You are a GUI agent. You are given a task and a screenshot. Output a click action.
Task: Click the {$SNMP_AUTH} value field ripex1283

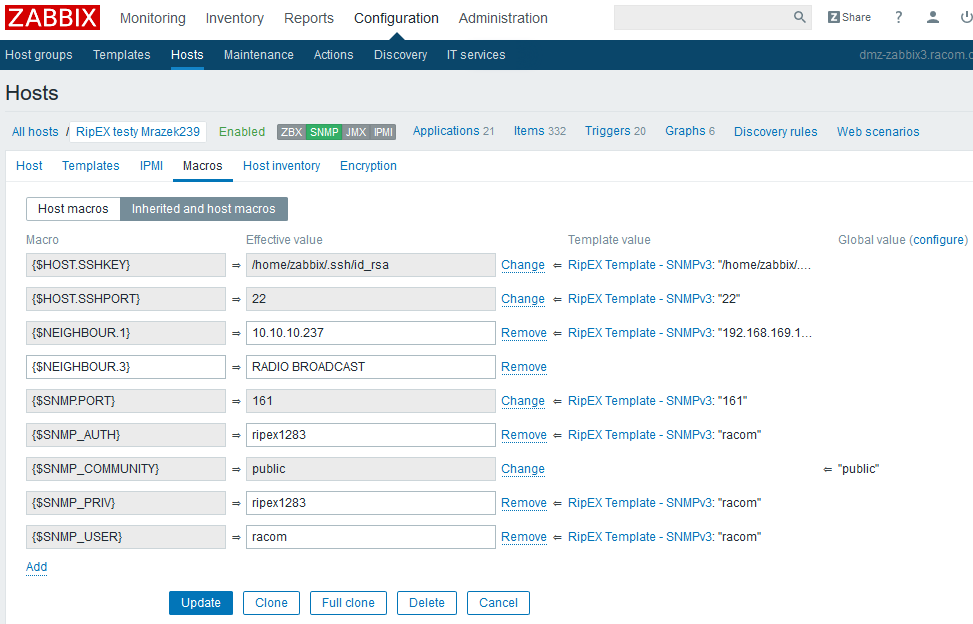[370, 435]
